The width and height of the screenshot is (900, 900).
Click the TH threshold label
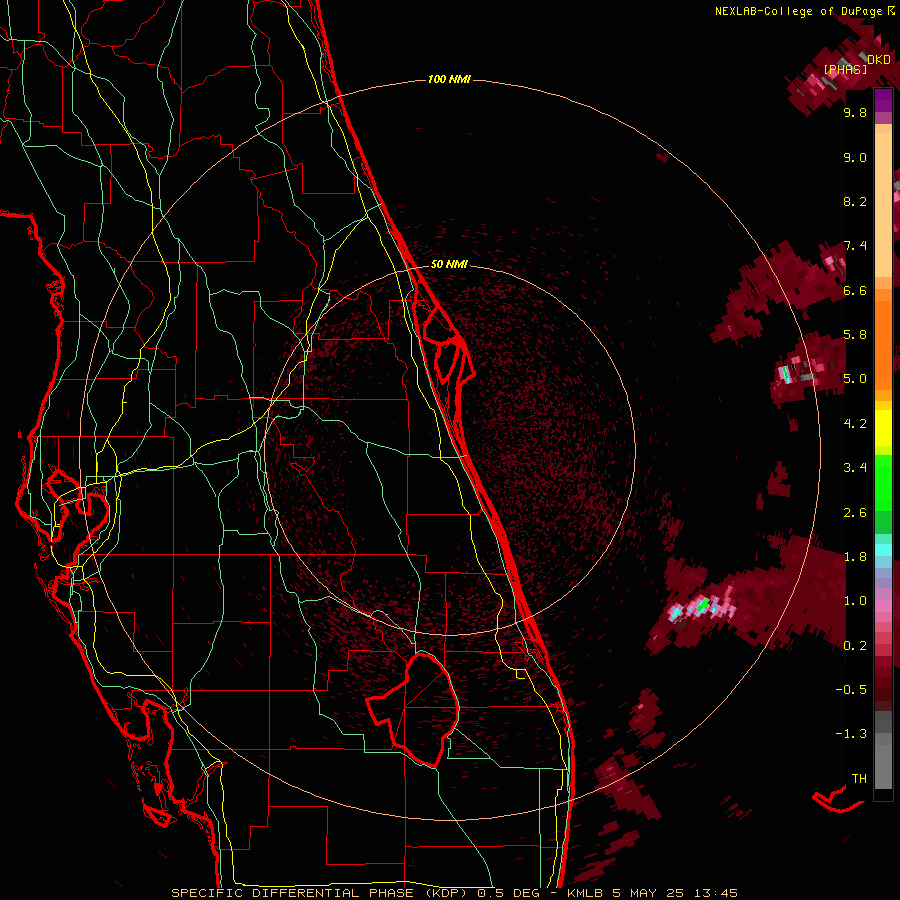[x=859, y=779]
